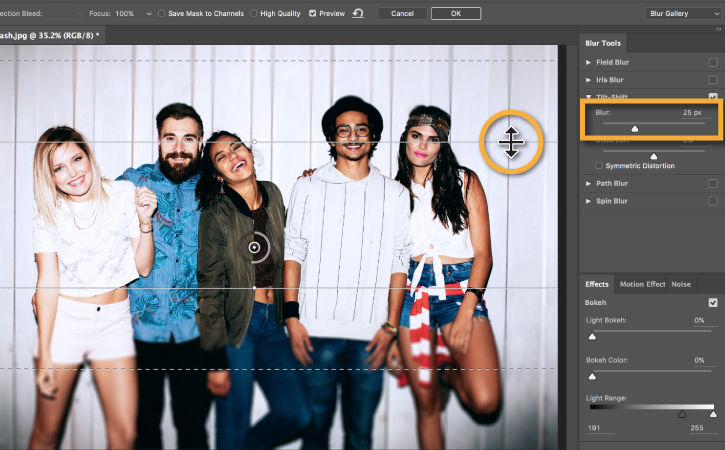Screen dimensions: 725x450
Task: Click the Tilt-Shift Blur slider handle
Action: coord(635,129)
